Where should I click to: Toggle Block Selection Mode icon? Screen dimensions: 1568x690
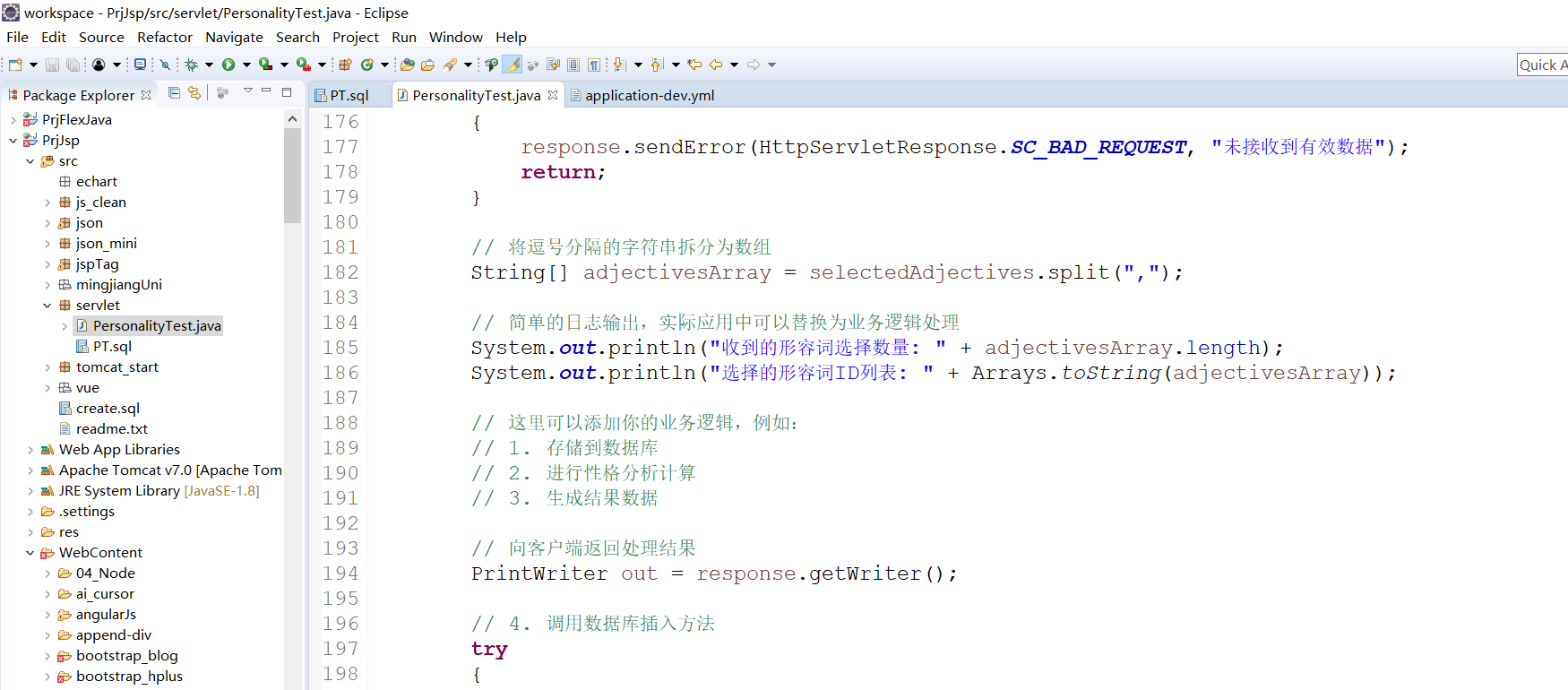pos(573,65)
